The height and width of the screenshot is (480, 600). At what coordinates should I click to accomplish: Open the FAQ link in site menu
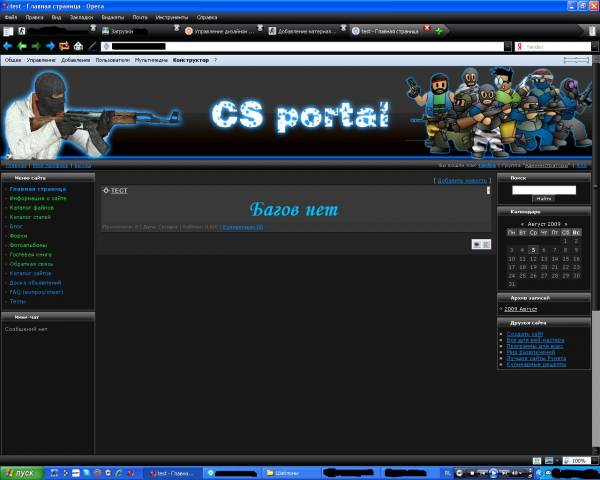[x=36, y=292]
